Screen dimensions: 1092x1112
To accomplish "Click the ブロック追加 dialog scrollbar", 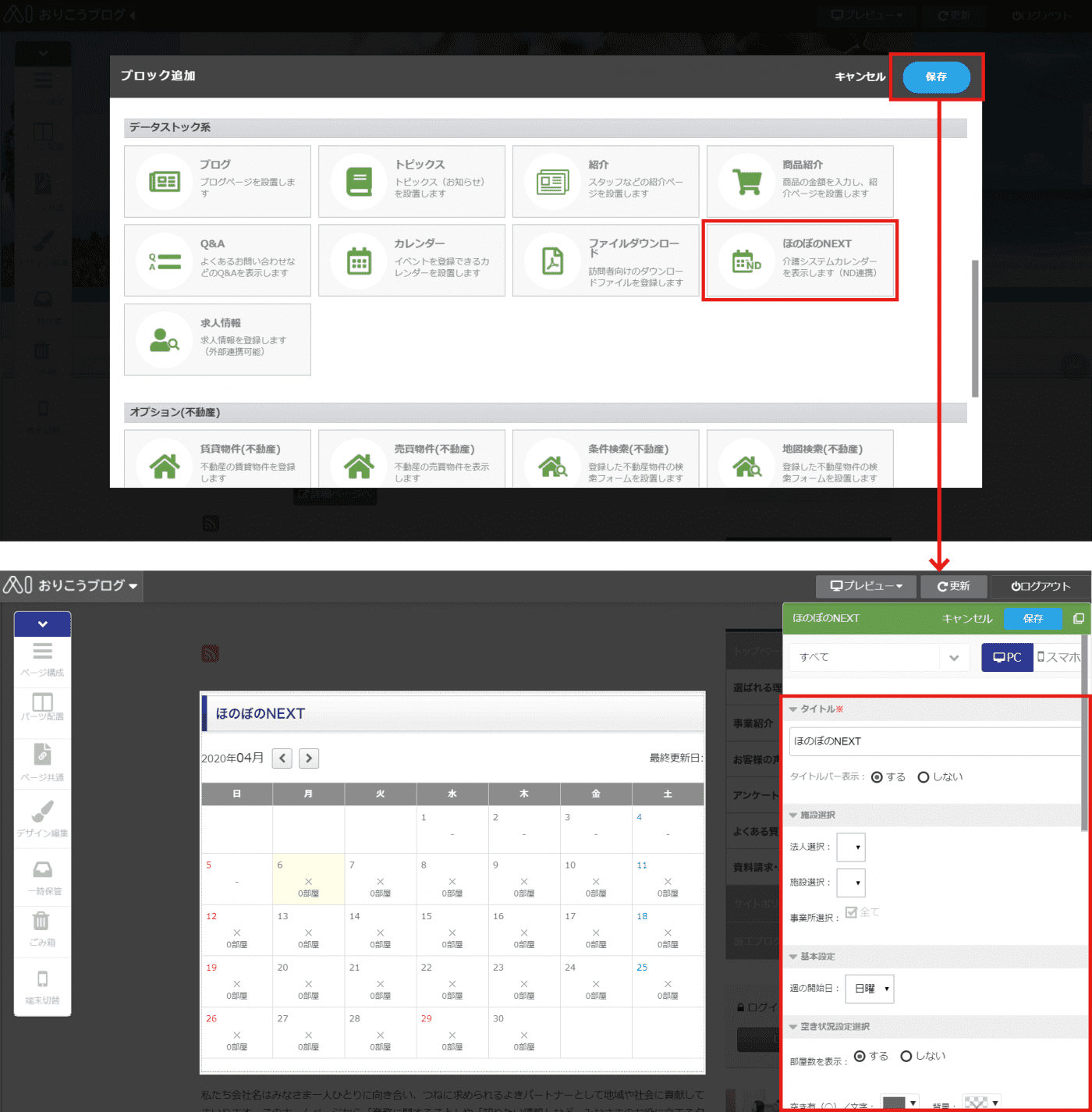I will coord(975,329).
